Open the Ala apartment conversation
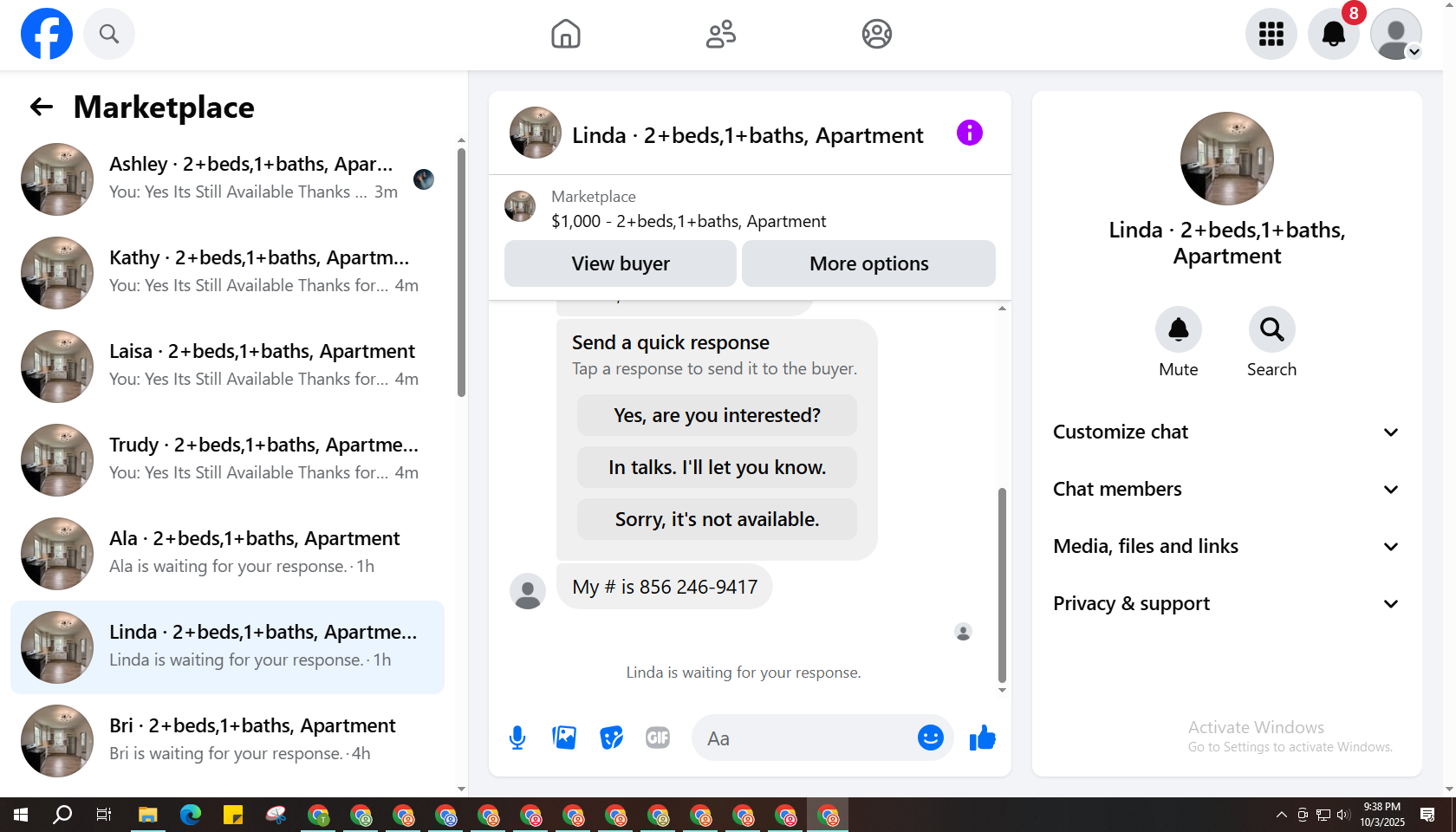 tap(227, 553)
